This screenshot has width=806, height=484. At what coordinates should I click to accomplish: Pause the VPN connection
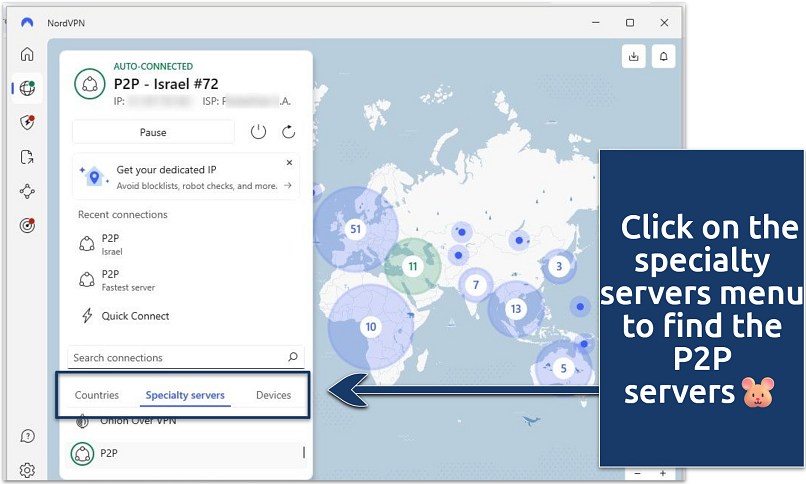153,132
